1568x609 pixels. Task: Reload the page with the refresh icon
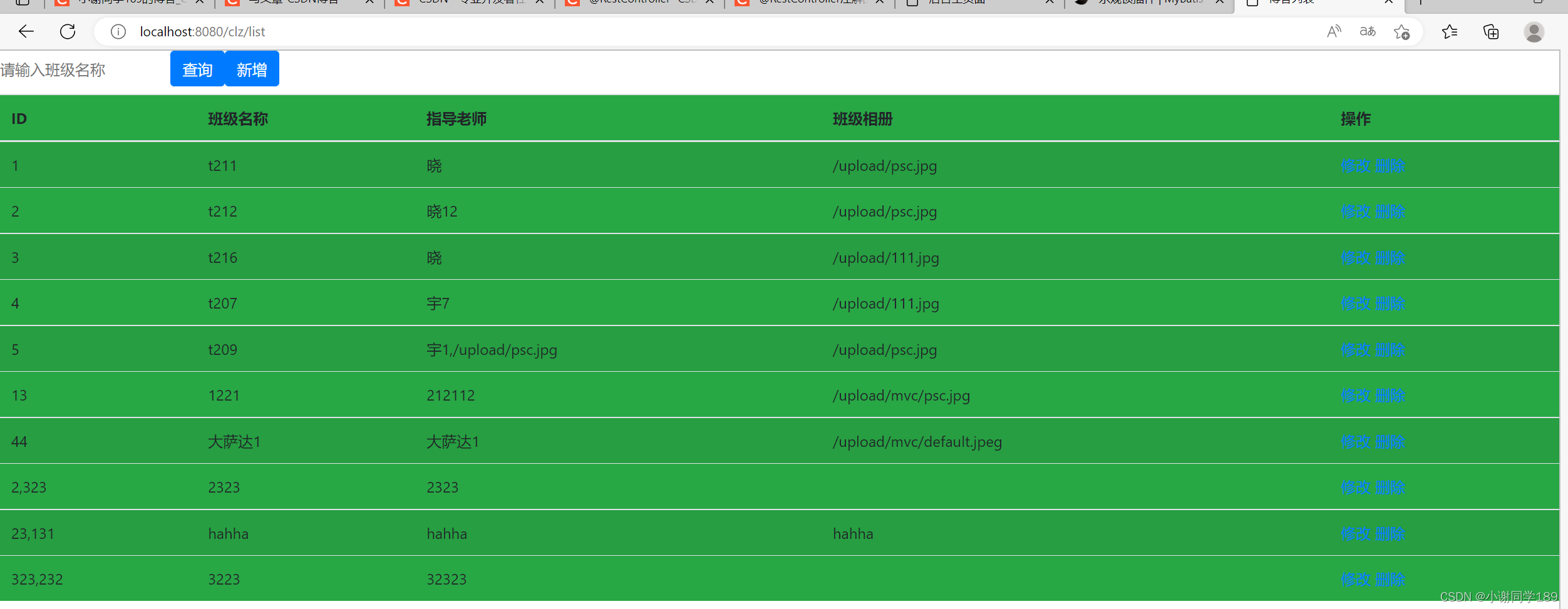(x=68, y=31)
